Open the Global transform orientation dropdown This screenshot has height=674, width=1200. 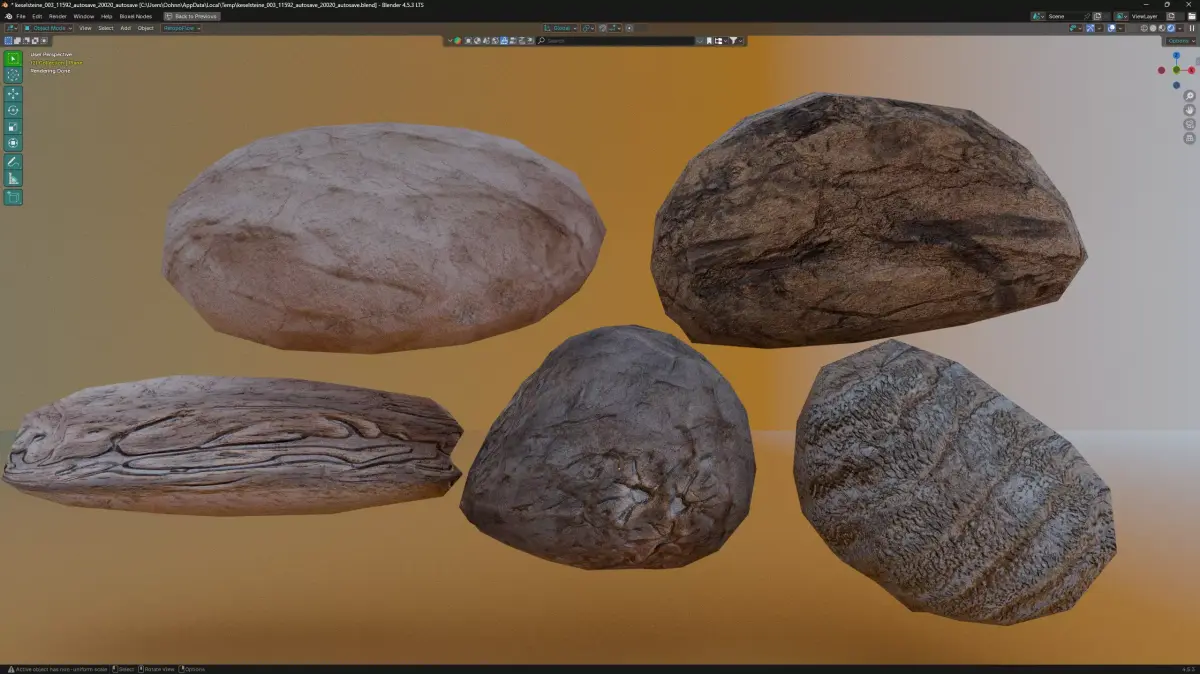(560, 28)
